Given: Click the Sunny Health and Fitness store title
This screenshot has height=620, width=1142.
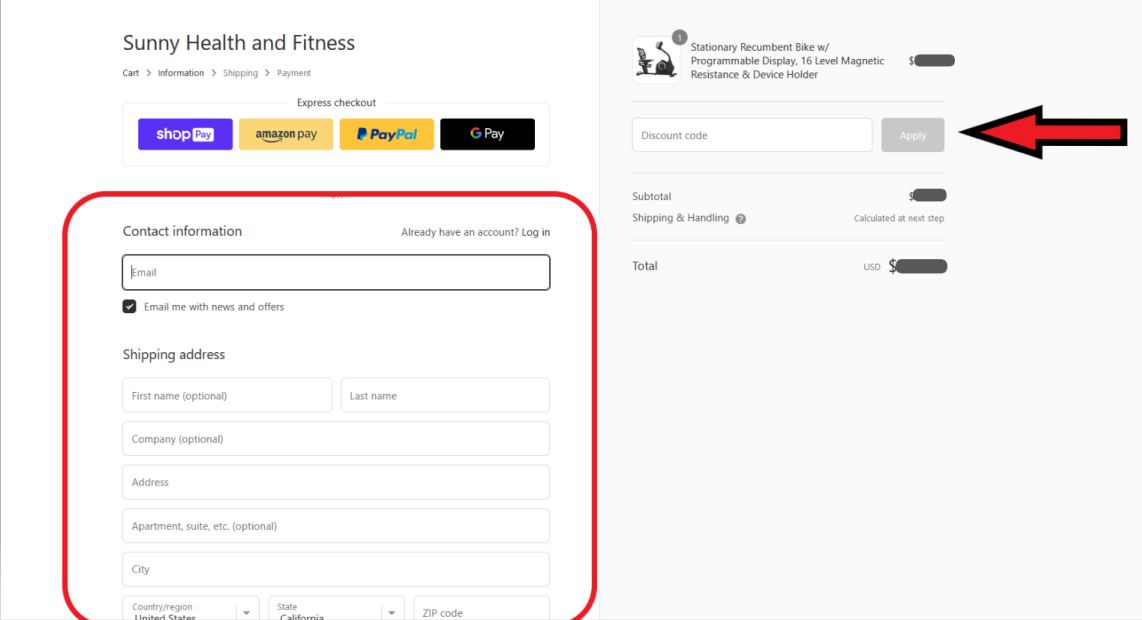Looking at the screenshot, I should tap(239, 43).
